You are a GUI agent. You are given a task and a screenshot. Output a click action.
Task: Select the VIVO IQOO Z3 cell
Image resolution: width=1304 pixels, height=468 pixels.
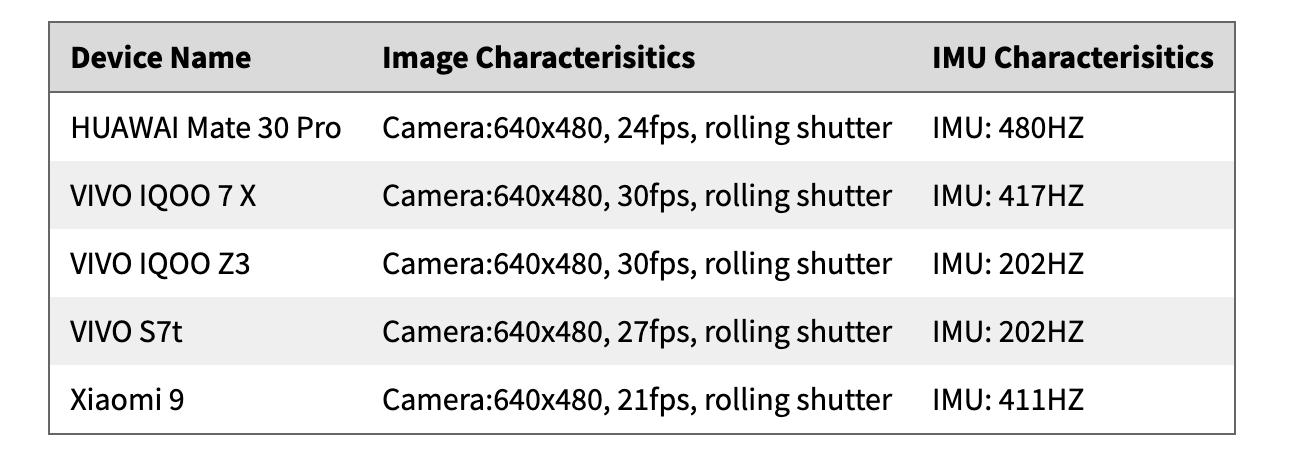(x=160, y=264)
